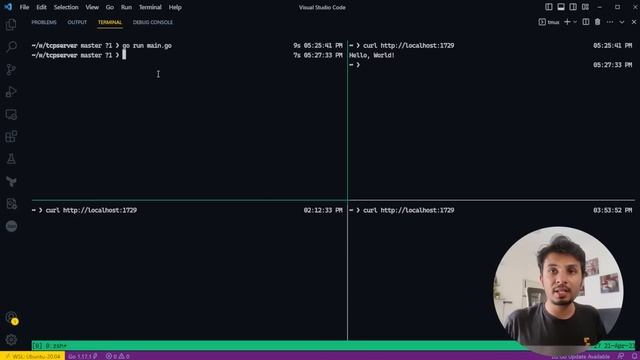The height and width of the screenshot is (360, 640).
Task: Open the new terminal launch profile dropdown arrow
Action: 575,22
